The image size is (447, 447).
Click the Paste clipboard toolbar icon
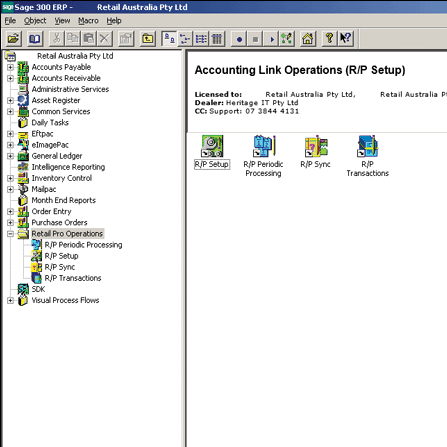coord(89,39)
